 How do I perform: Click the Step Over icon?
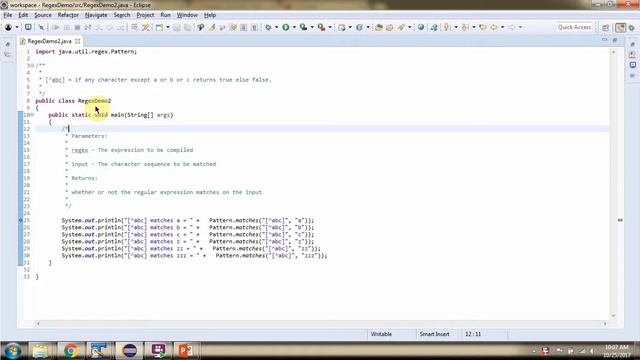(x=109, y=27)
